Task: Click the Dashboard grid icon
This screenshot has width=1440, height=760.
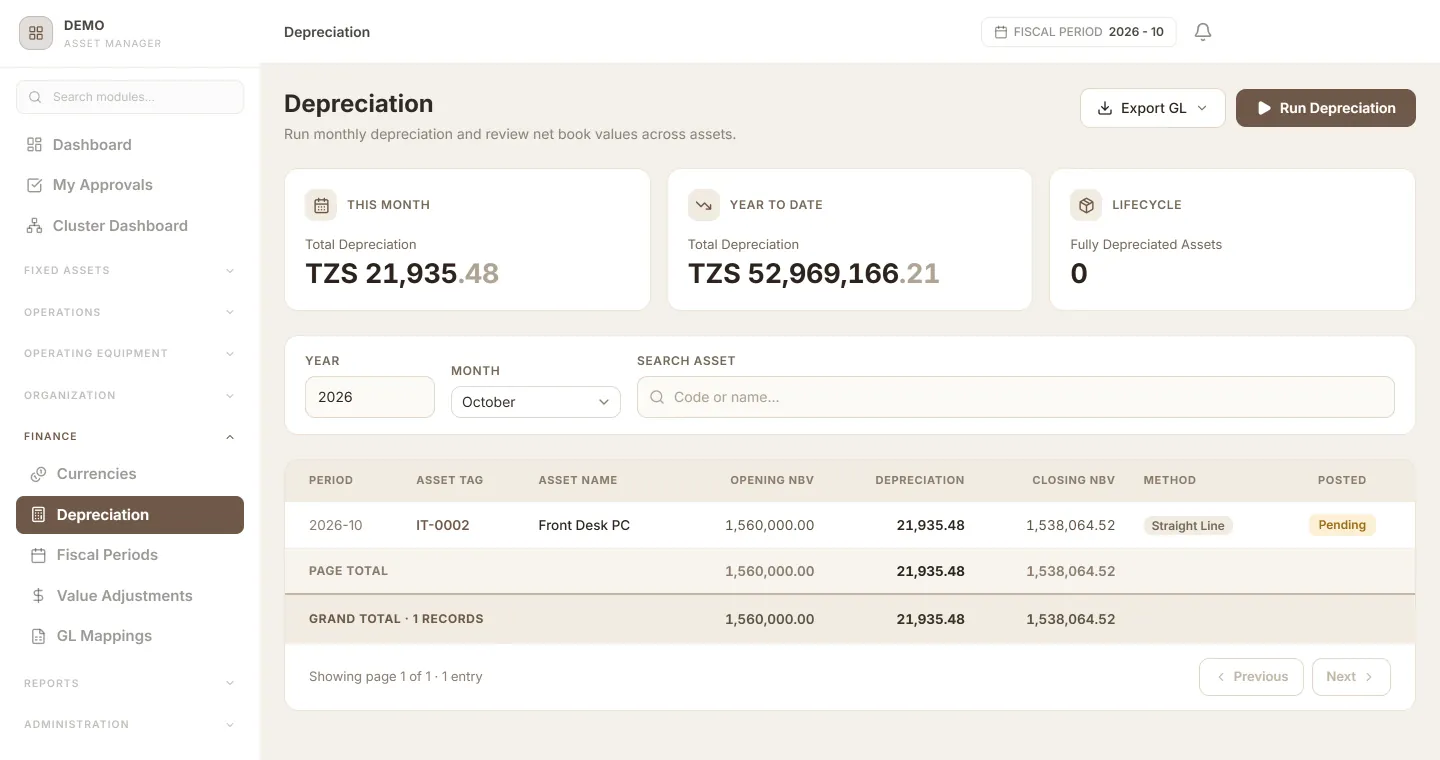Action: pyautogui.click(x=35, y=145)
